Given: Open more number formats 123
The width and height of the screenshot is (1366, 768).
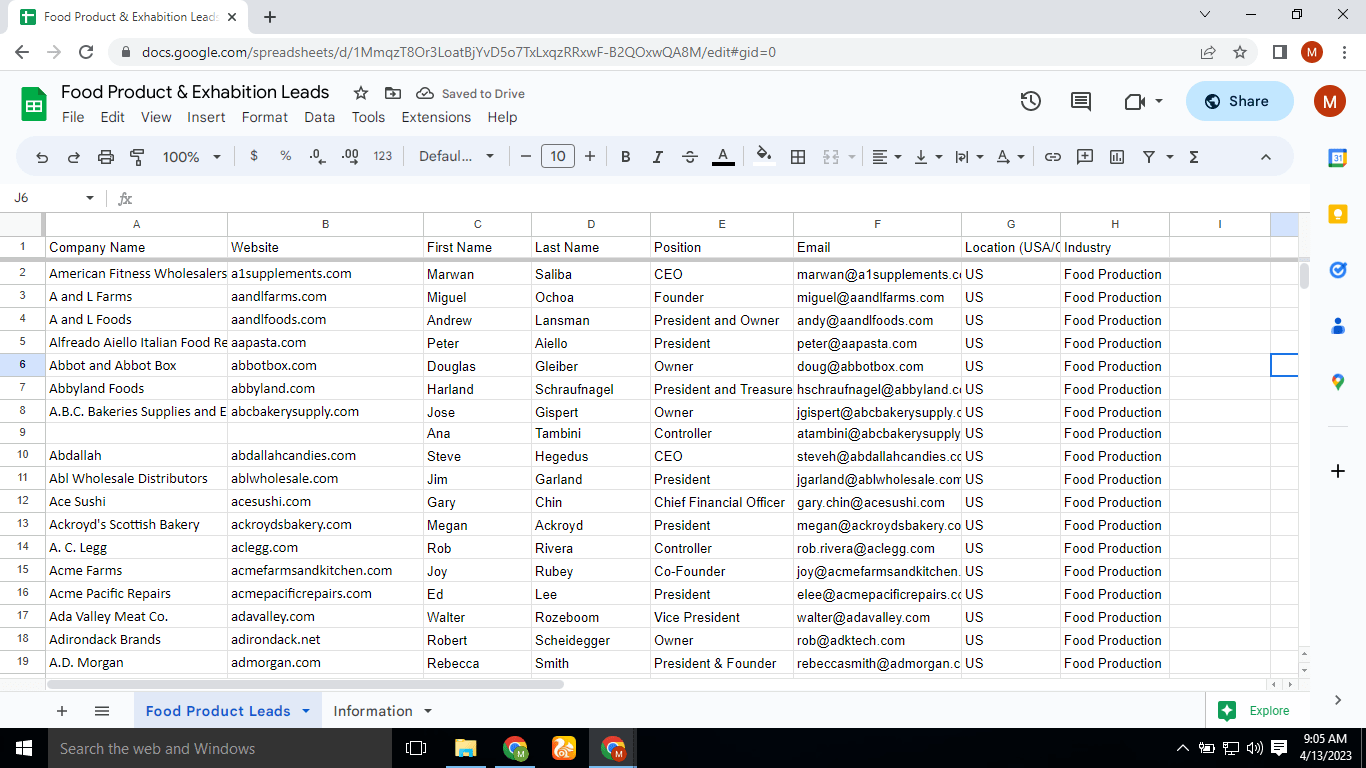Looking at the screenshot, I should coord(383,156).
